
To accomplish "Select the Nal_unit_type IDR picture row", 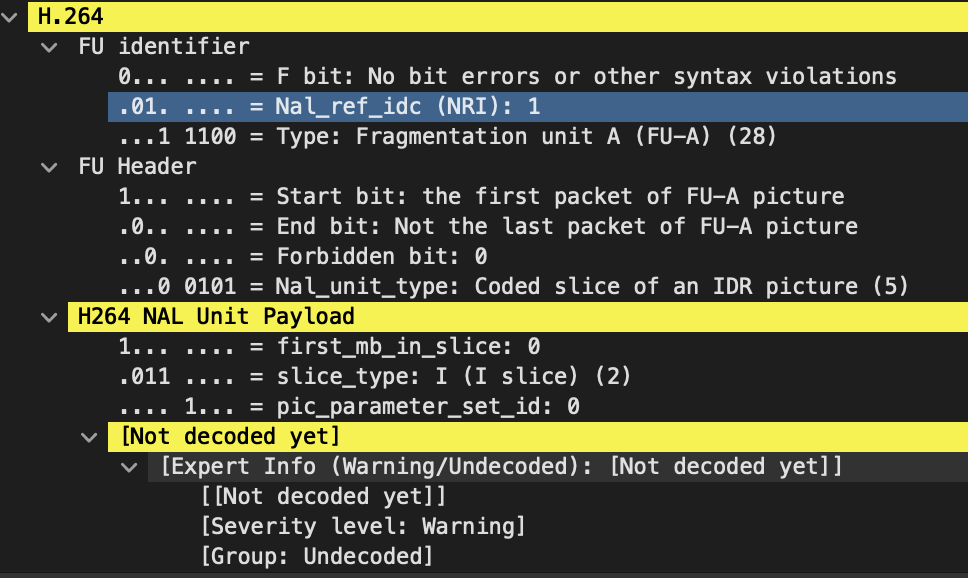I will (538, 287).
